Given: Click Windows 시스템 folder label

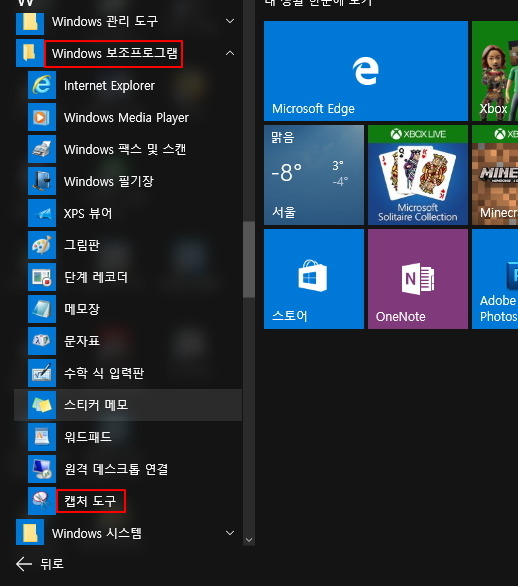Looking at the screenshot, I should tap(97, 533).
